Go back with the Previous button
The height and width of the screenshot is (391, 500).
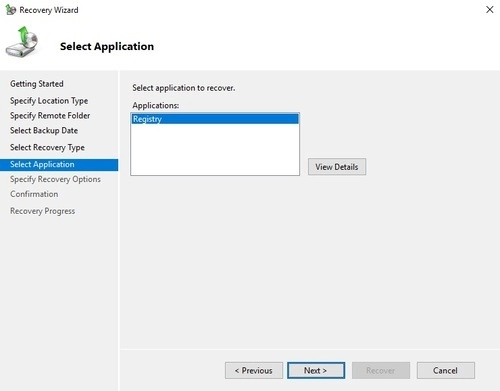254,370
